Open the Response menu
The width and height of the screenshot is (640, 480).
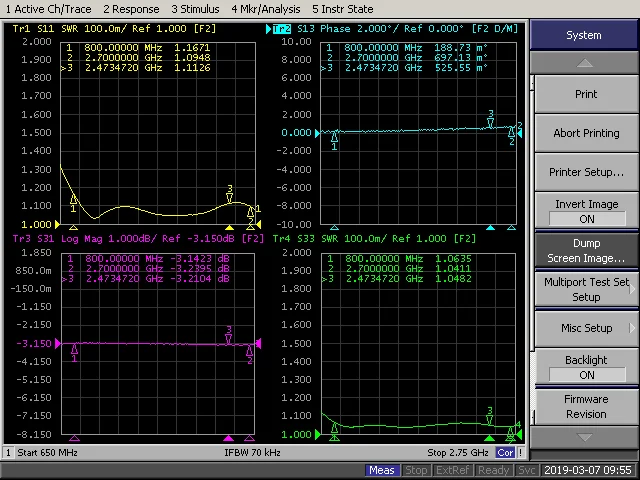[131, 9]
